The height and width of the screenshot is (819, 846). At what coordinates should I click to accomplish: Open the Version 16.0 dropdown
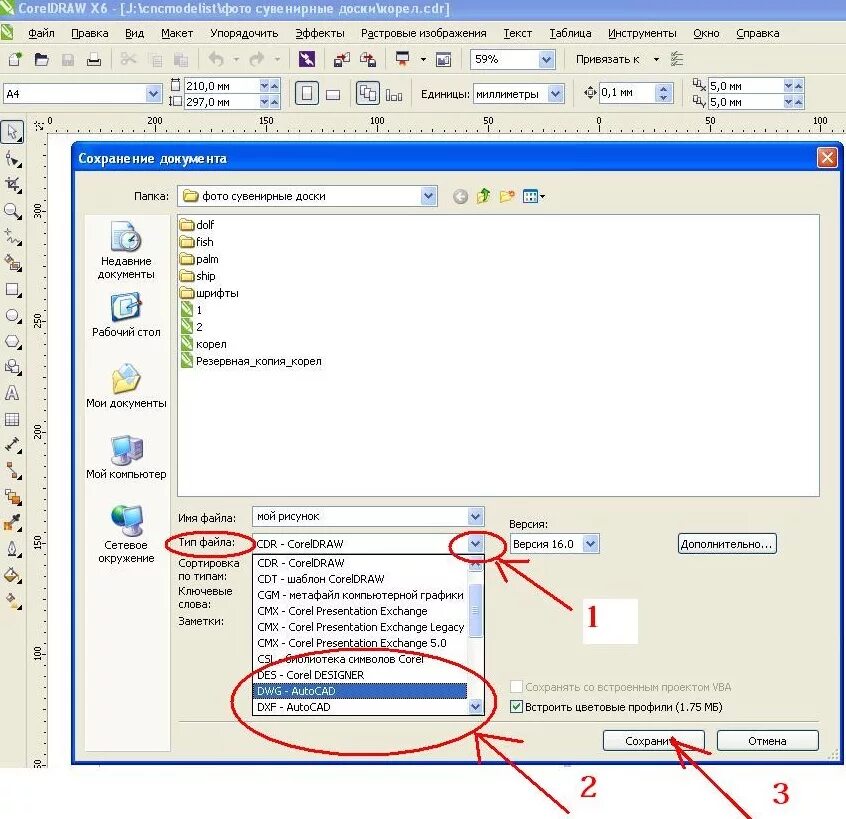click(x=591, y=543)
